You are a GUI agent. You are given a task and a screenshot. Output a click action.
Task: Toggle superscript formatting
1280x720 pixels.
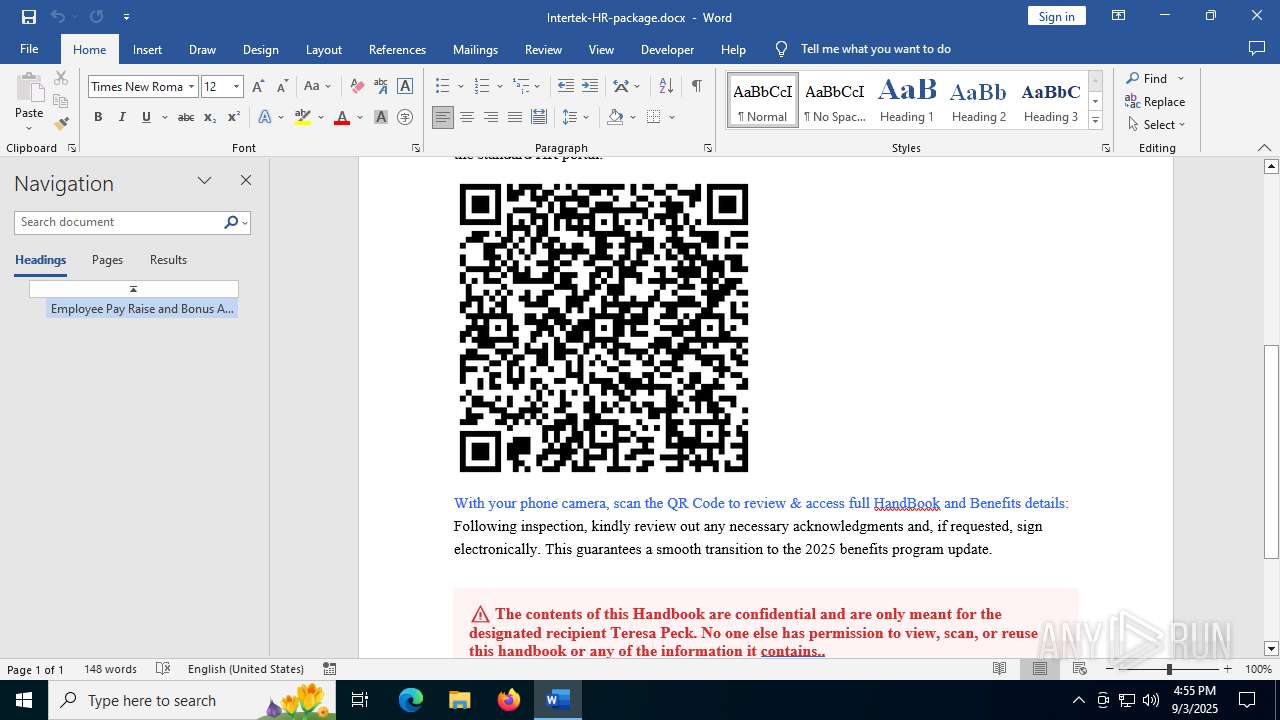234,117
